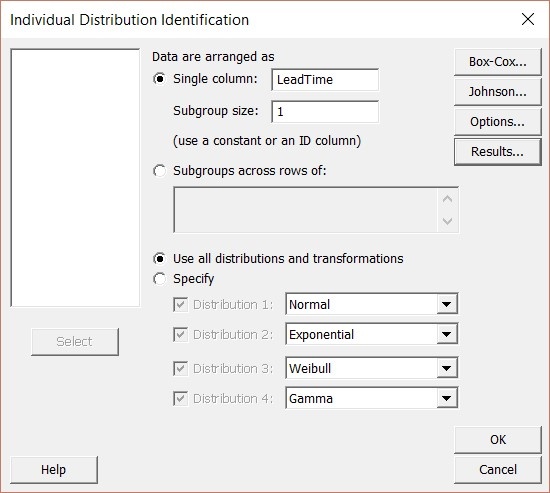Toggle the Distribution 2 checkbox

(181, 335)
